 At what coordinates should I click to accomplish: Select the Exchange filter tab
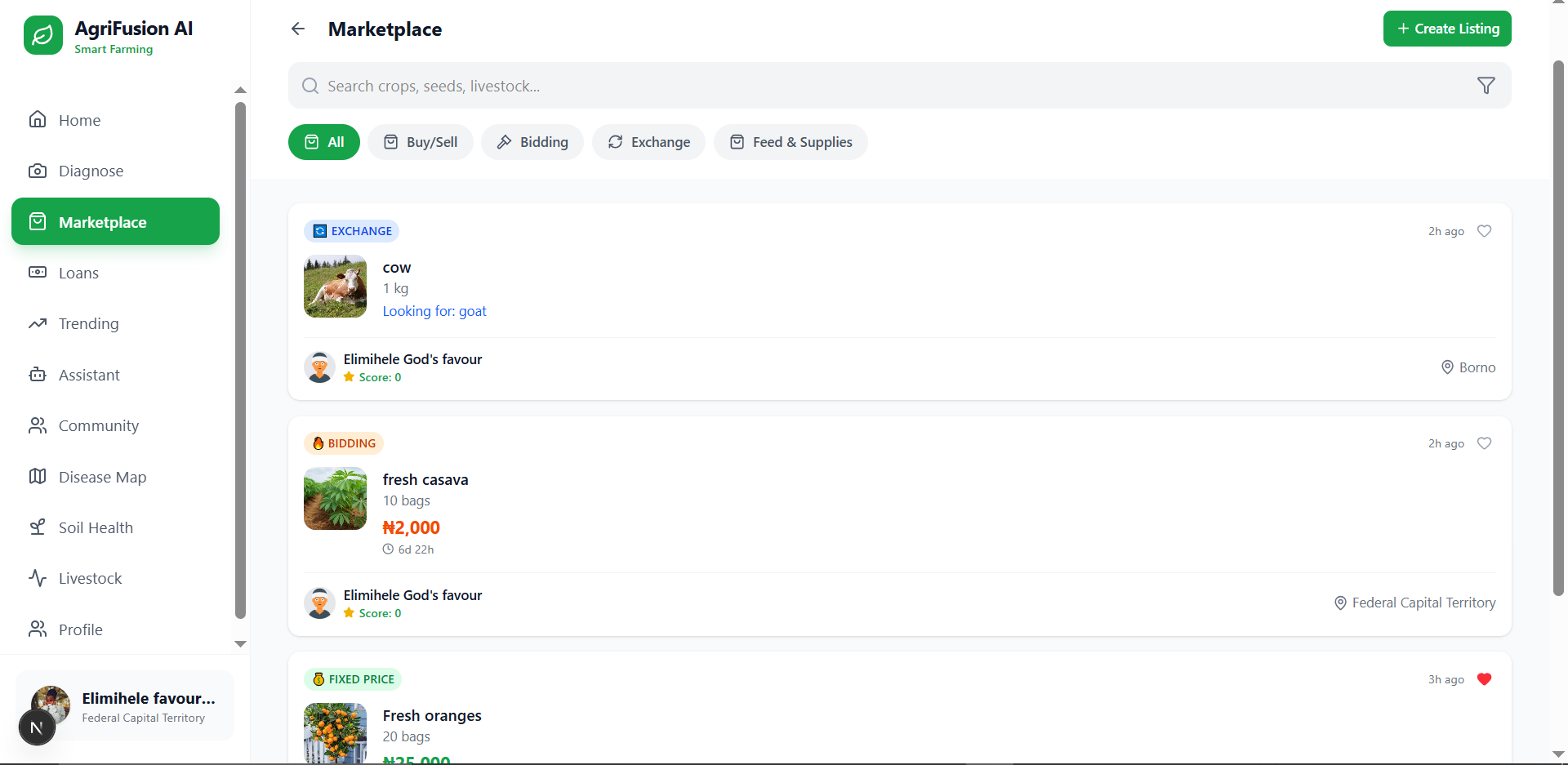[x=648, y=142]
